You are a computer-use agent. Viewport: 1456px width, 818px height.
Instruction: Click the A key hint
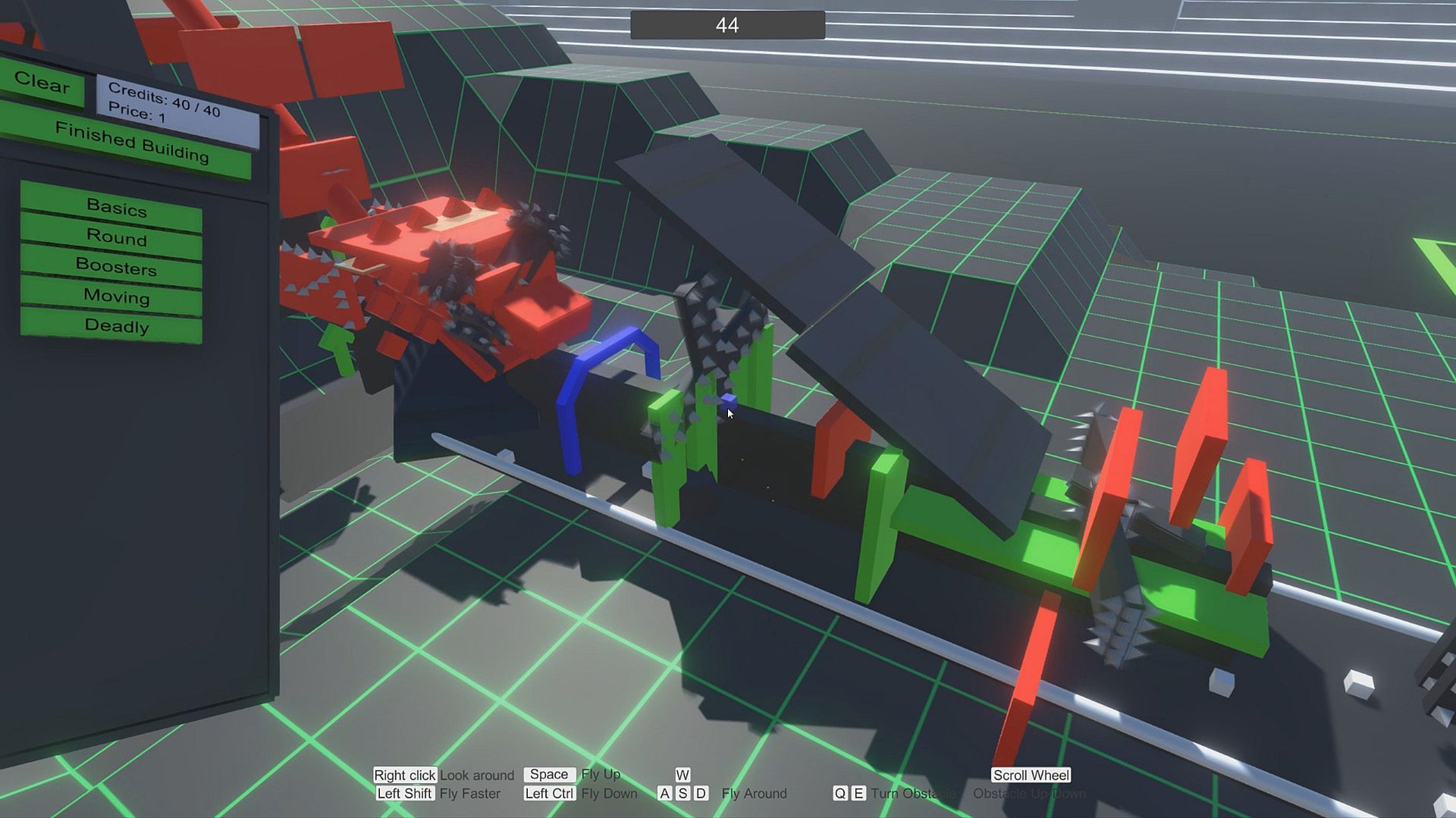(664, 793)
